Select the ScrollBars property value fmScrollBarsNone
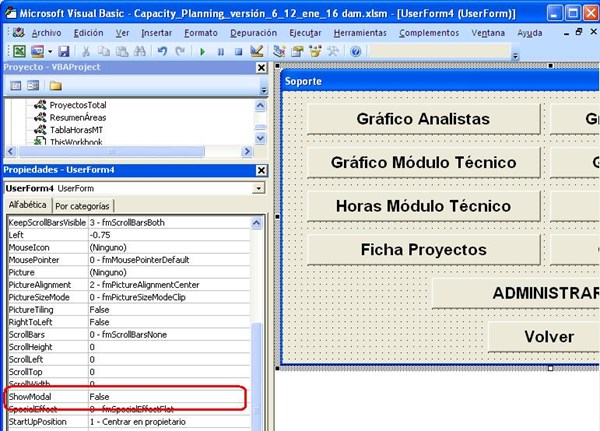The width and height of the screenshot is (600, 431). [169, 335]
